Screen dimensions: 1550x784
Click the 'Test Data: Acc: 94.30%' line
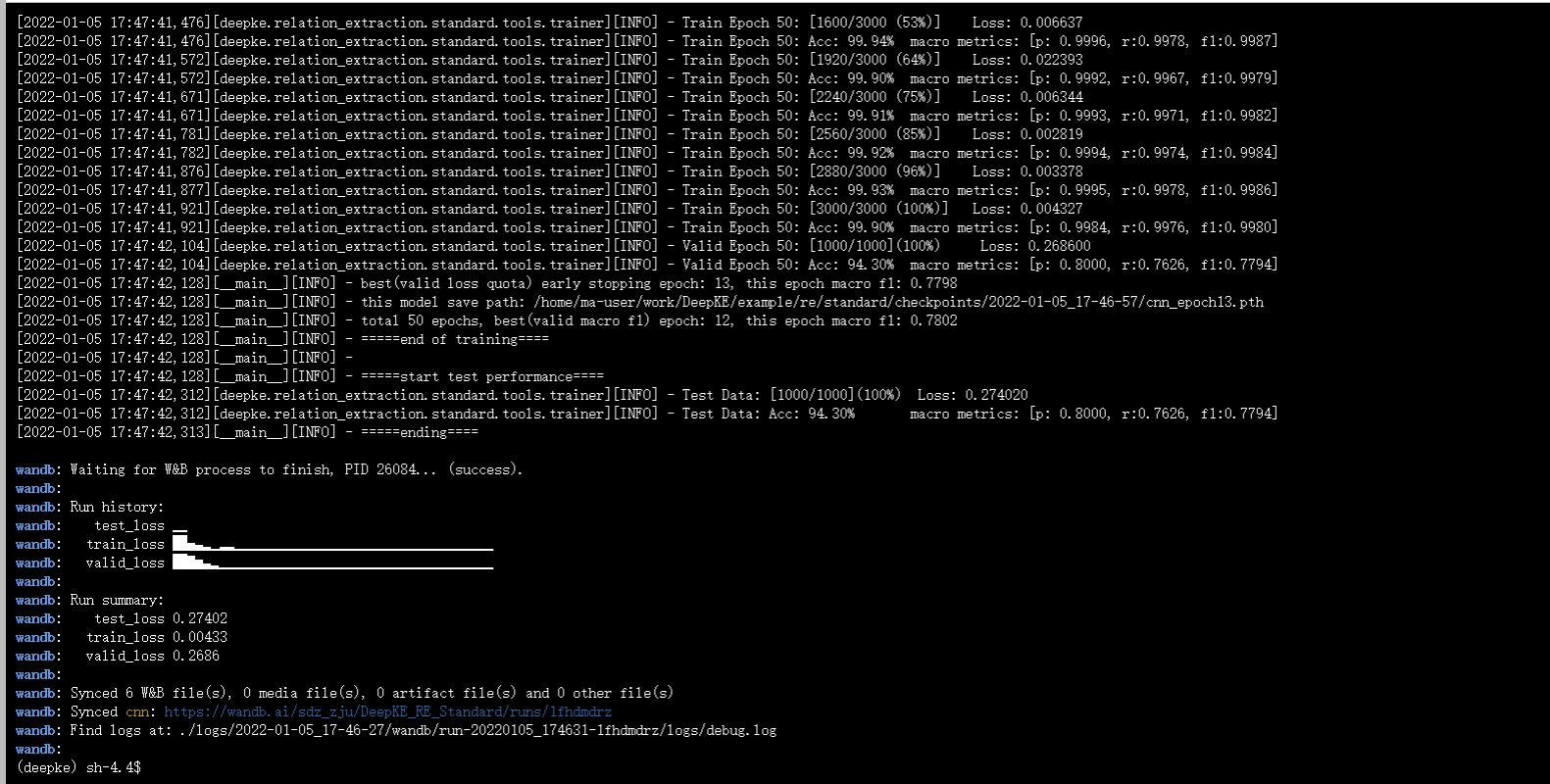click(x=647, y=414)
